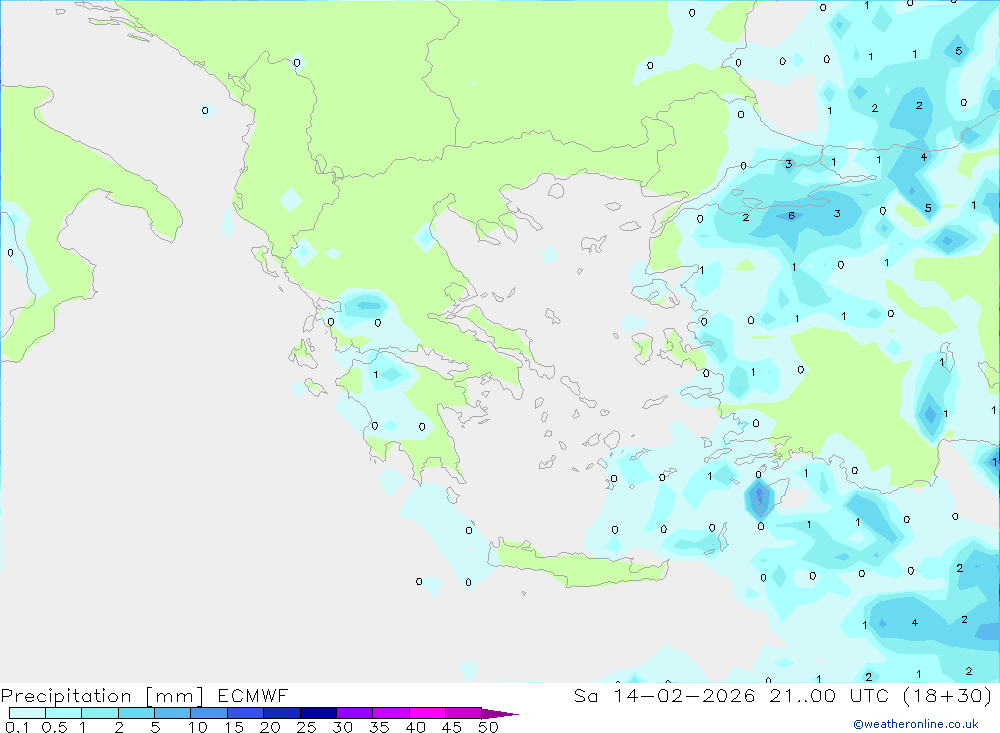Click the 20–25 mm legend color swatch

(281, 713)
